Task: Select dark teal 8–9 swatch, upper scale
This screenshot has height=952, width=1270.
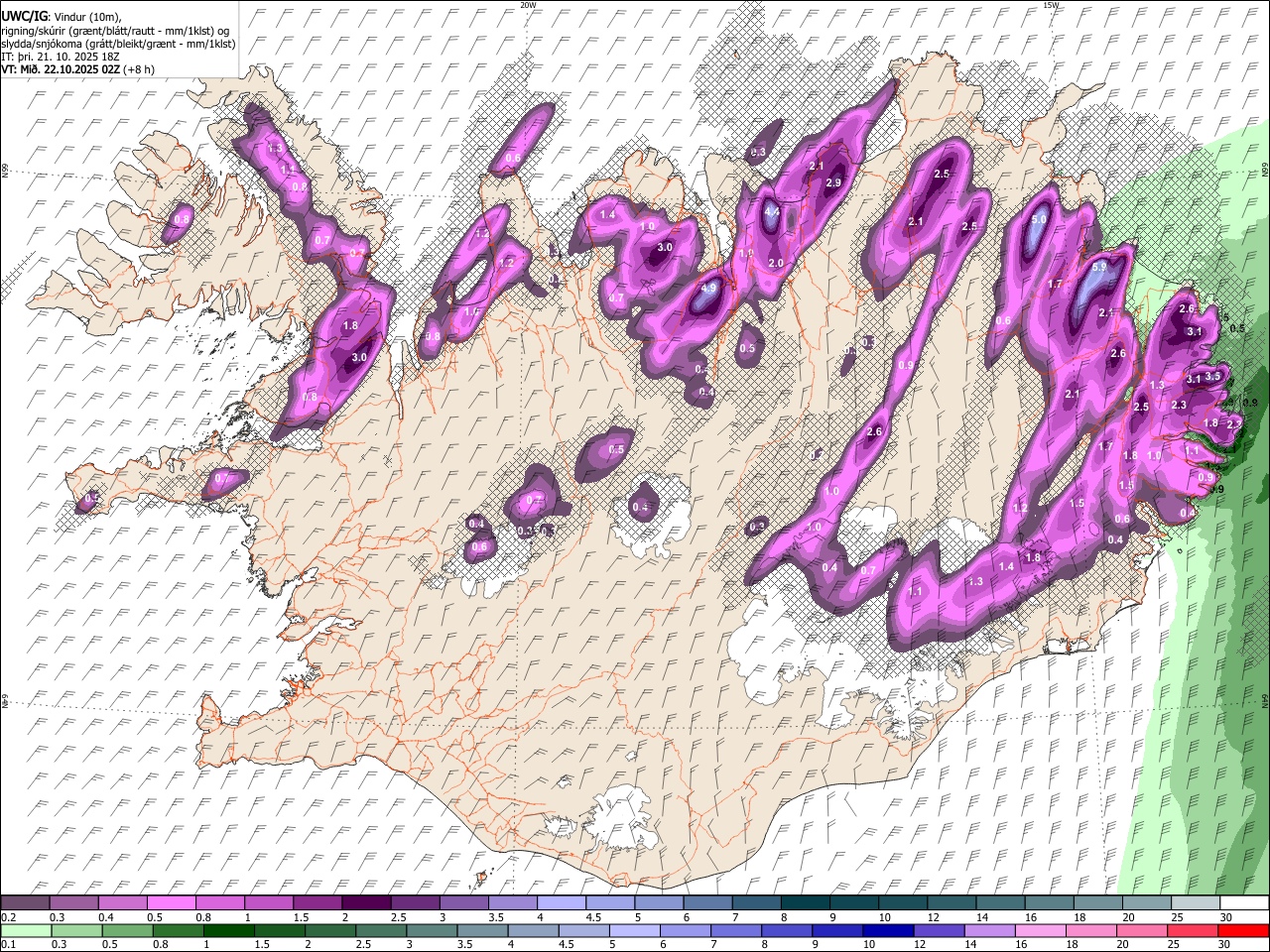Action: click(806, 903)
